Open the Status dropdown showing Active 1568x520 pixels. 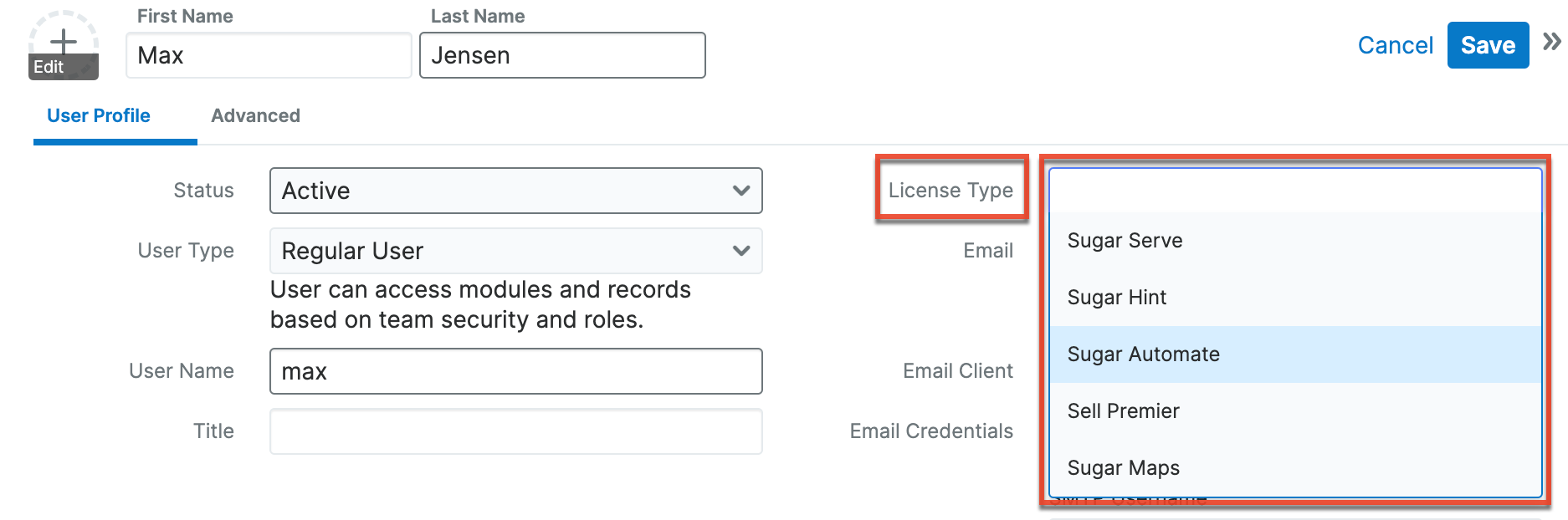[515, 191]
